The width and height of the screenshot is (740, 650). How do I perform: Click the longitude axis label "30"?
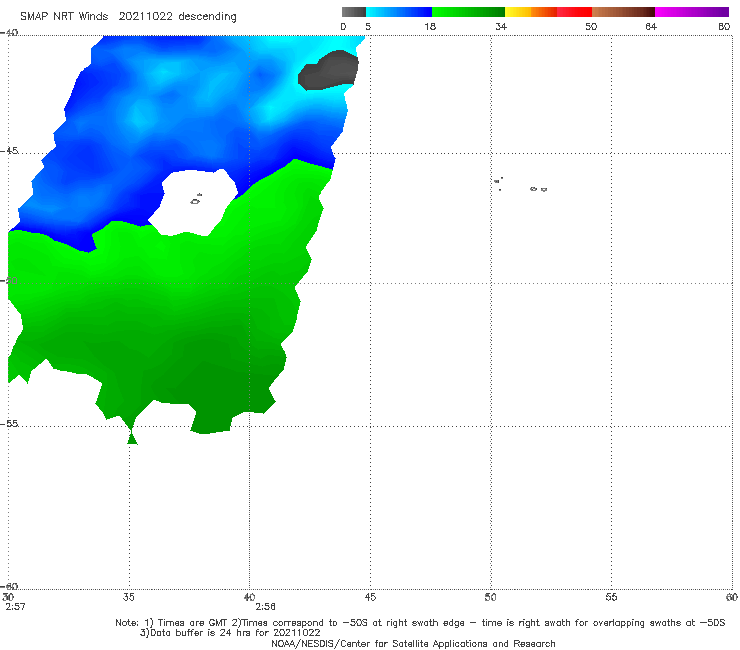click(x=8, y=598)
